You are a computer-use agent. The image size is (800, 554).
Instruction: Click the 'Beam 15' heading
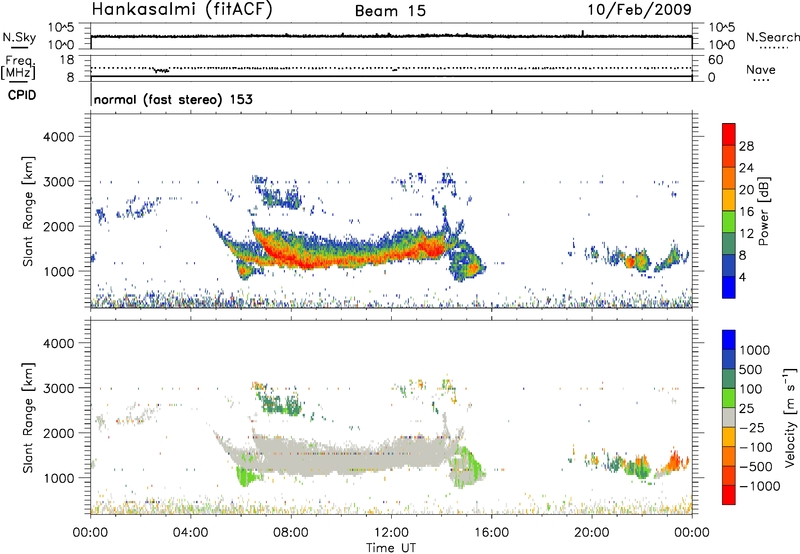pyautogui.click(x=390, y=11)
